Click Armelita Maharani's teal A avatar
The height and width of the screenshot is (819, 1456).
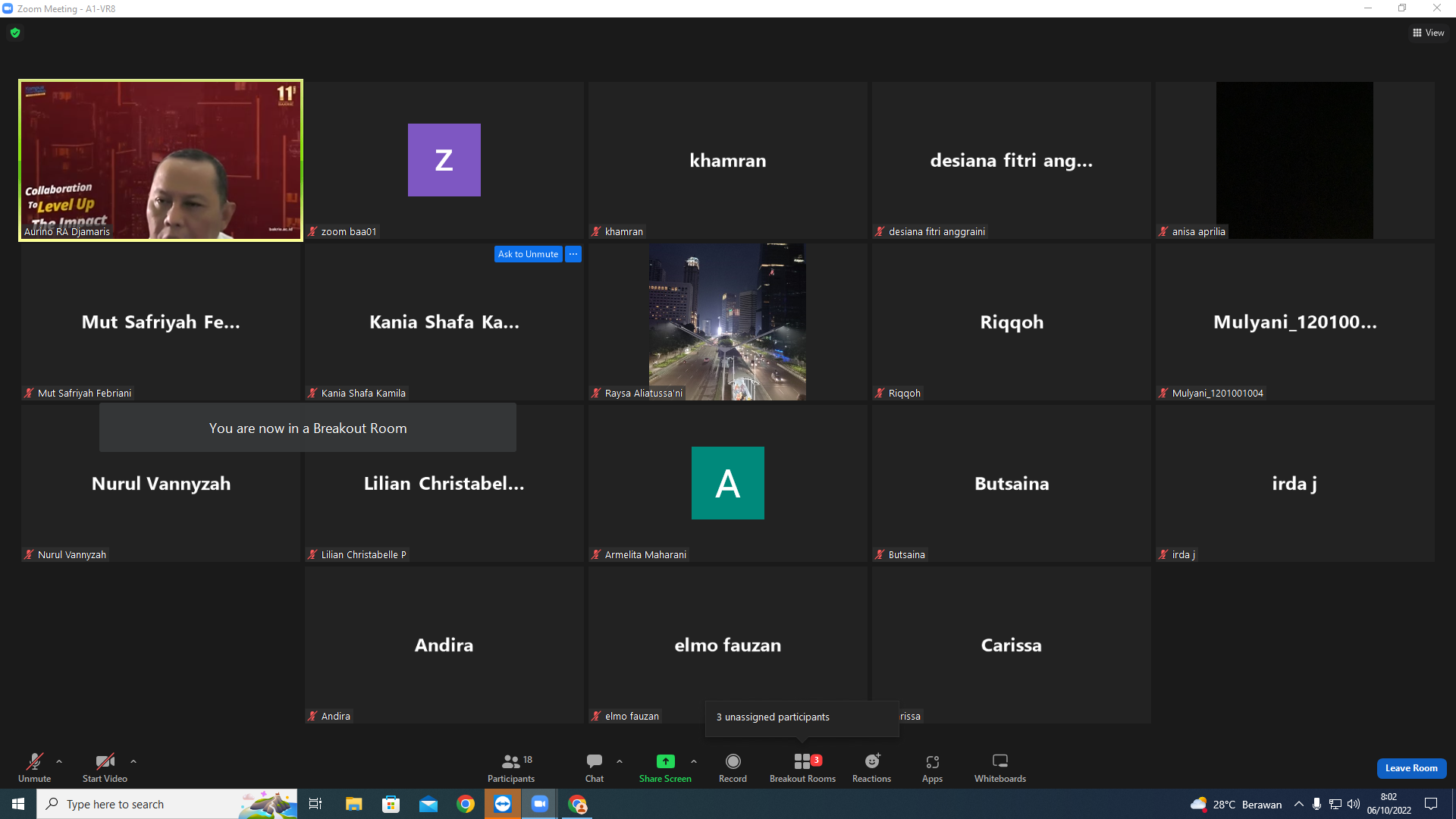tap(728, 483)
